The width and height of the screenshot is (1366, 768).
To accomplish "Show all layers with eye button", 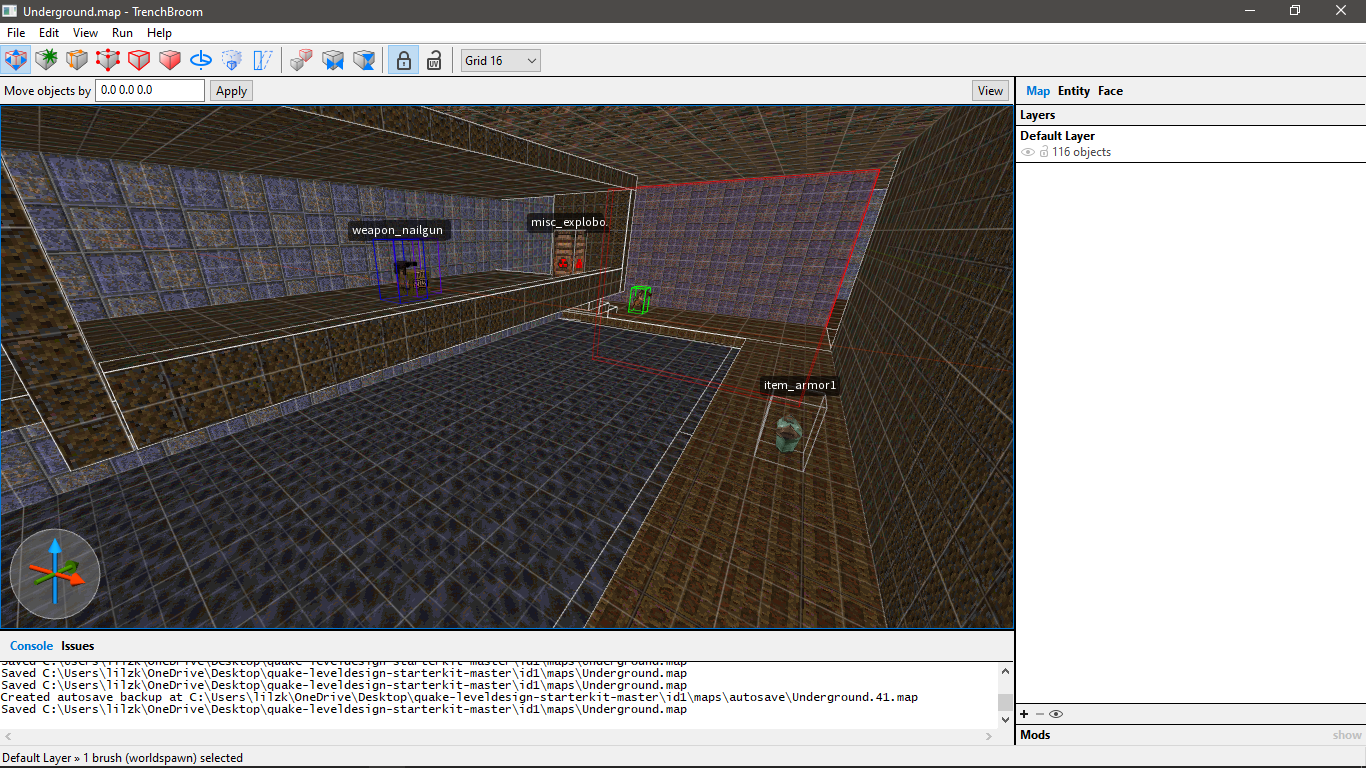I will 1055,714.
